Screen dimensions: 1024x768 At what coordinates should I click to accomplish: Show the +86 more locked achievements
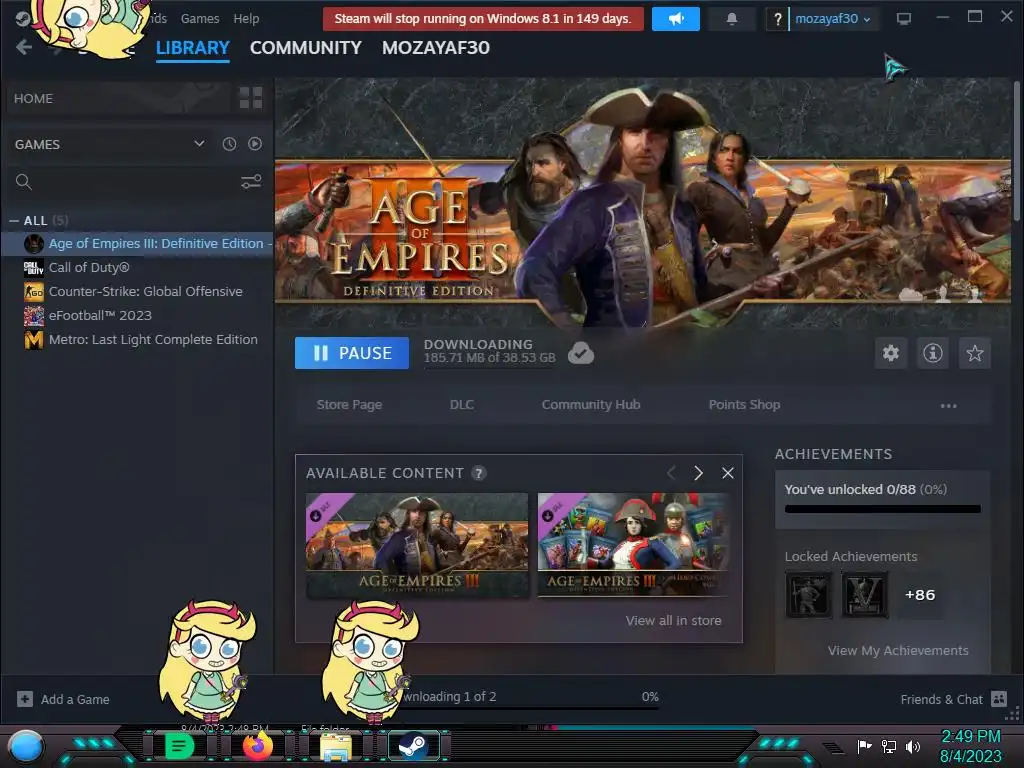click(920, 595)
